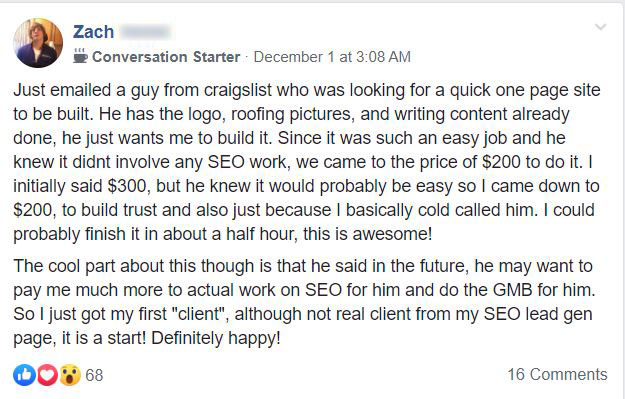625x399 pixels.
Task: Click the quoted word "client" in the post
Action: pyautogui.click(x=199, y=314)
